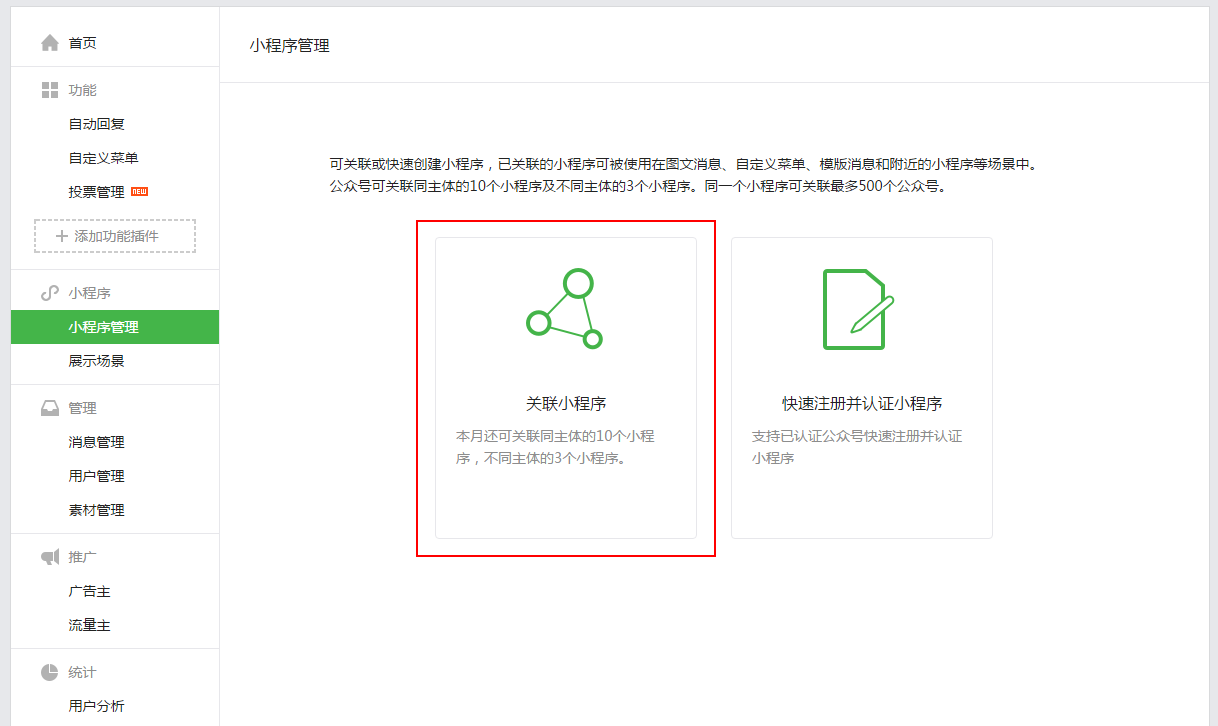Screen dimensions: 1218x726
Task: Open 展示场景 under 小程序
Action: (96, 361)
